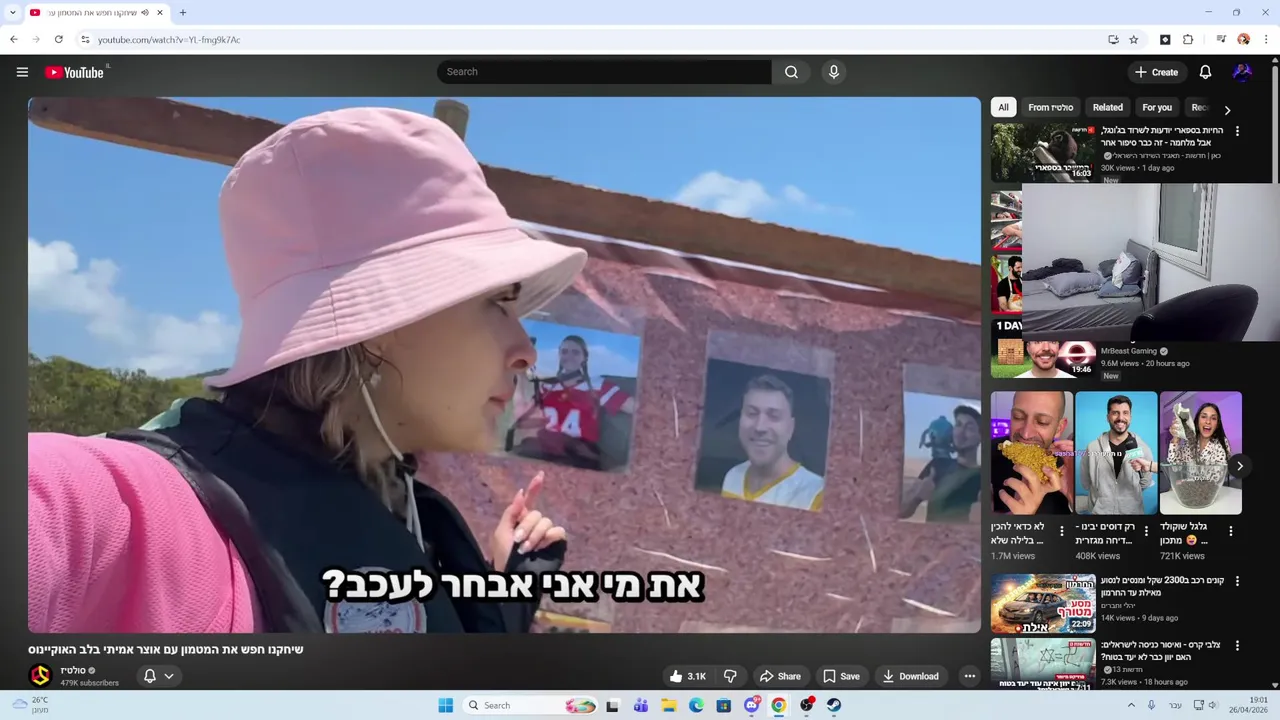This screenshot has height=720, width=1280.
Task: Install app icon in the address bar
Action: coord(1113,40)
